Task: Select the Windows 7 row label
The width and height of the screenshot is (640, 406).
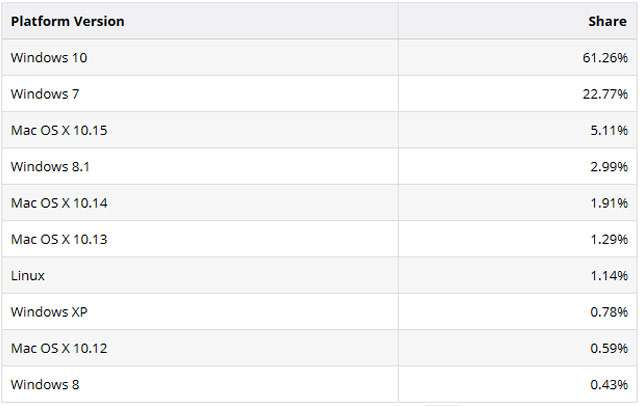Action: click(x=45, y=94)
